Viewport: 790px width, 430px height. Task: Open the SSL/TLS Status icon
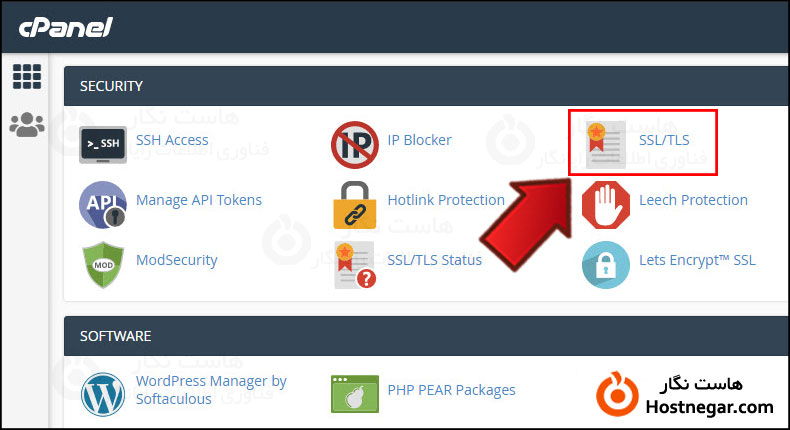(x=355, y=264)
